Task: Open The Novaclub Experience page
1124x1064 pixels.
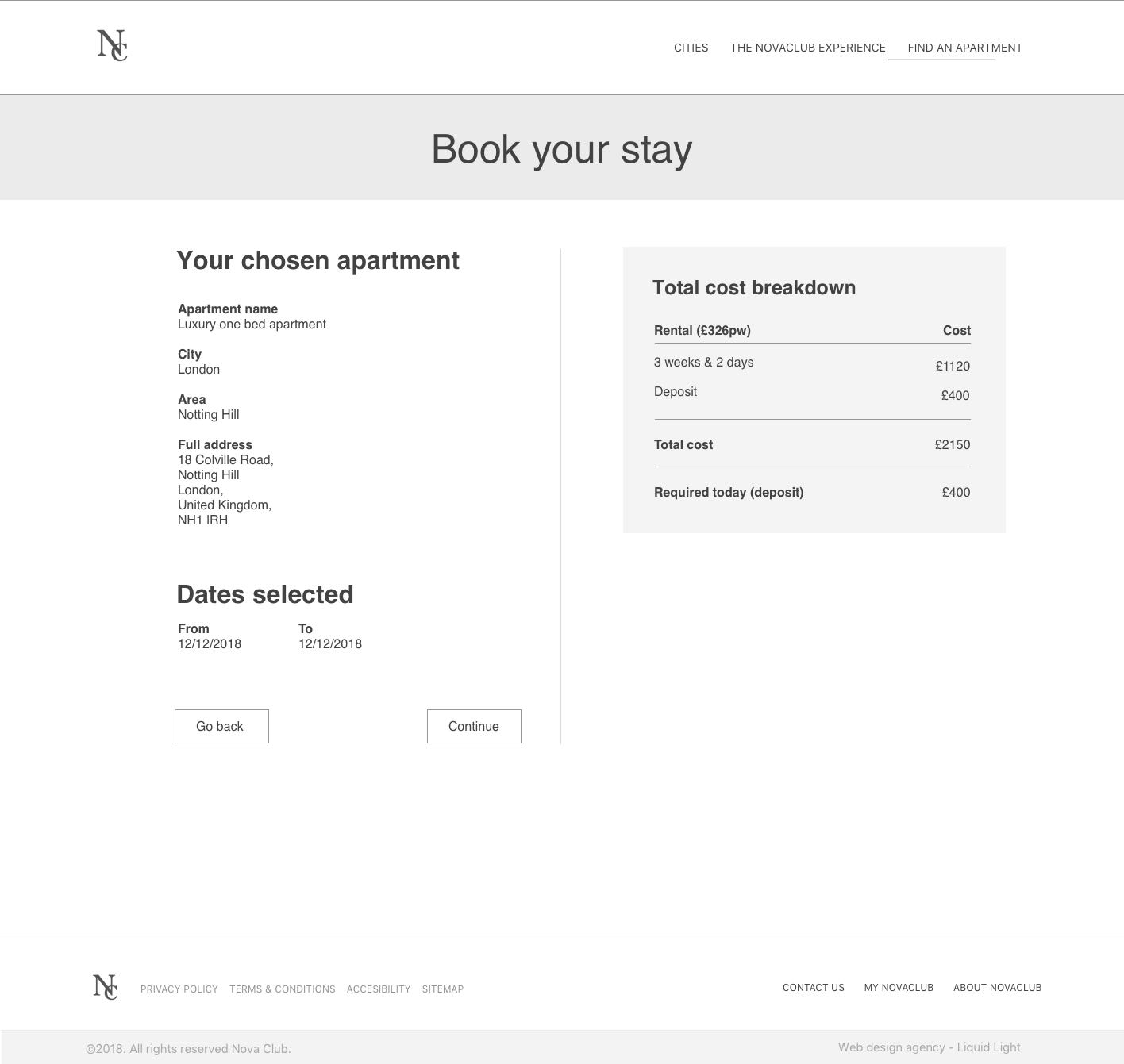Action: [x=807, y=48]
